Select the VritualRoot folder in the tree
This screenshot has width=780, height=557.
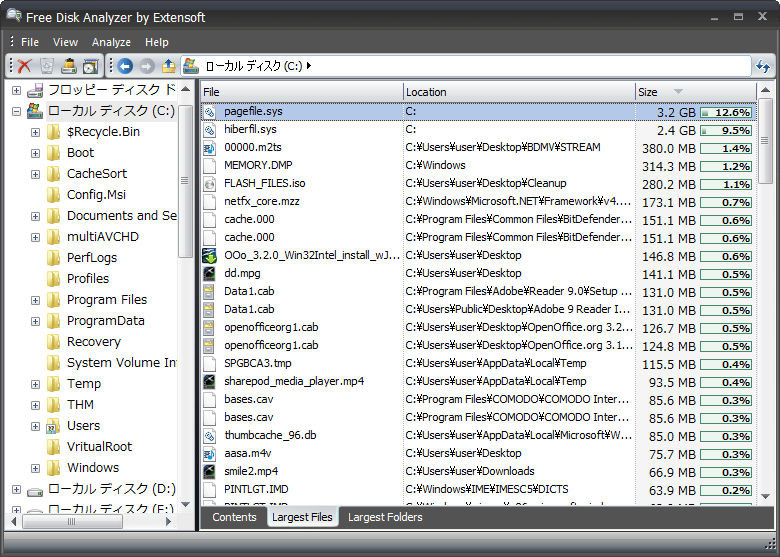coord(99,447)
